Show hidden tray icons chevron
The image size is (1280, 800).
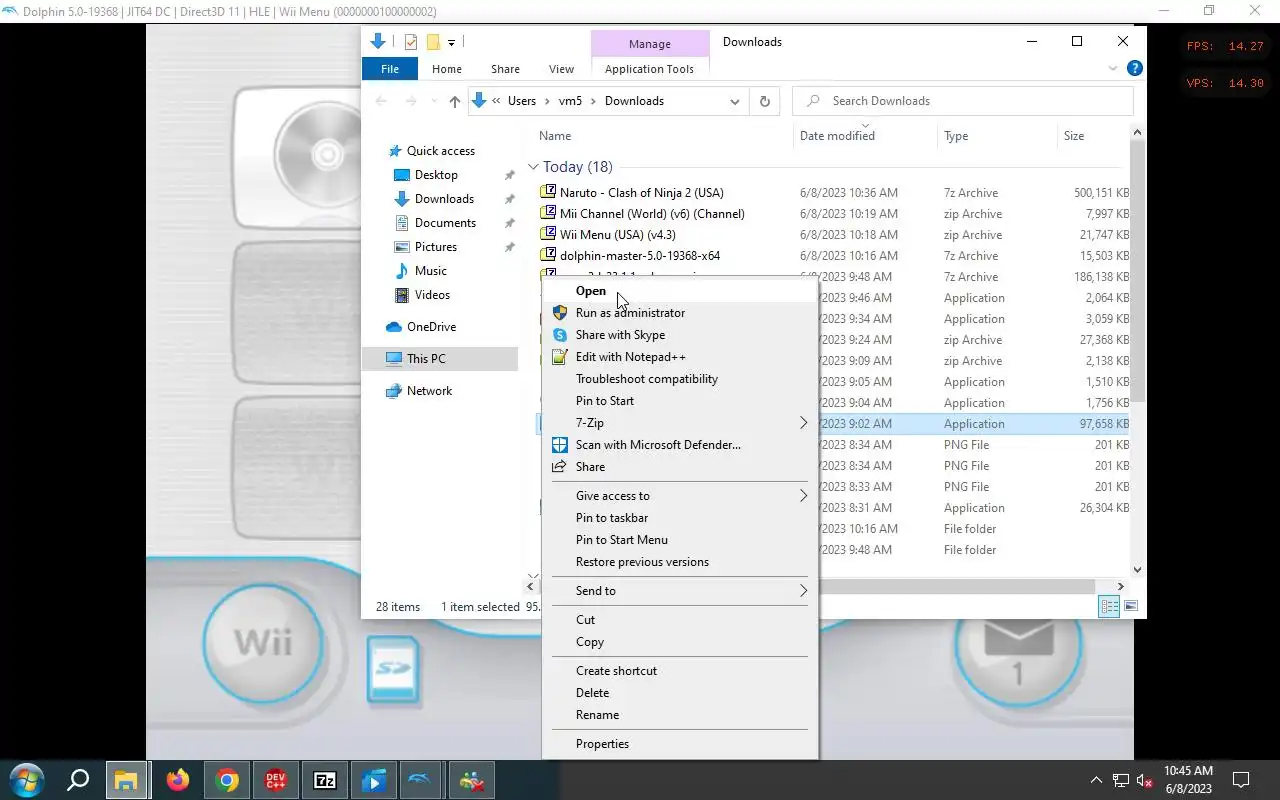pyautogui.click(x=1096, y=780)
